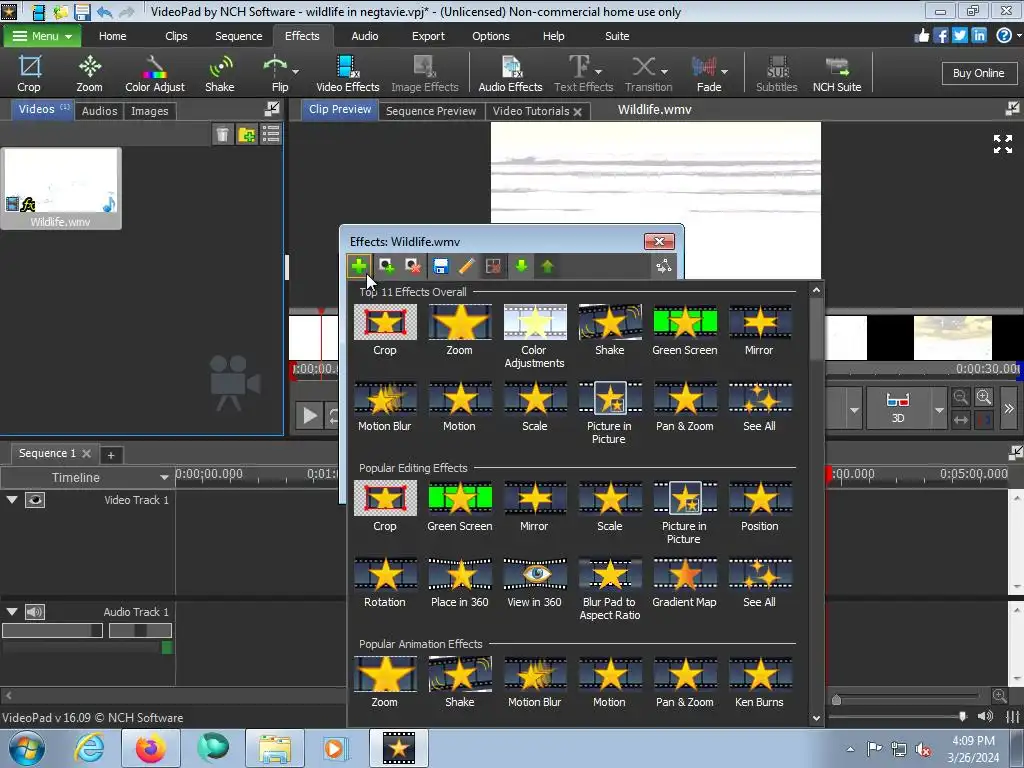The width and height of the screenshot is (1024, 768).
Task: Toggle clip bin list view icon
Action: click(270, 135)
